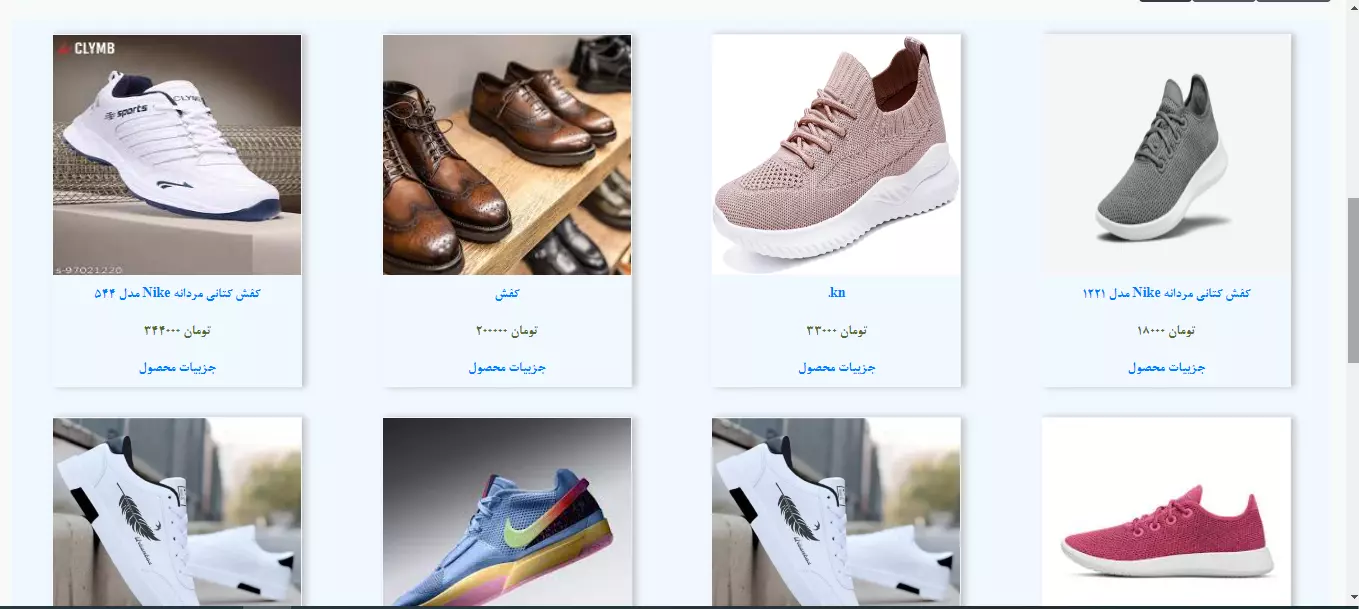Open title link کفش کتانی مردانه Nike مدل ۱۲۲۱
Viewport: 1359px width, 609px height.
point(1166,293)
